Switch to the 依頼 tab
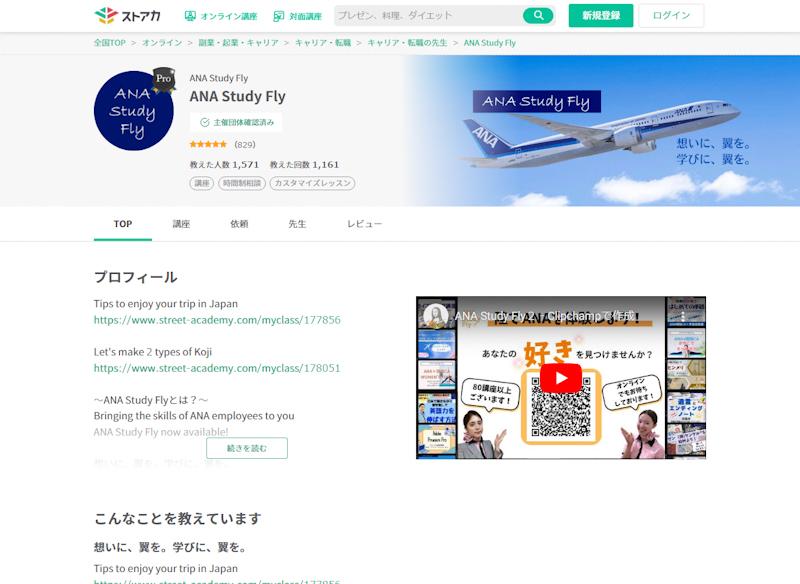Viewport: 800px width, 584px height. [239, 224]
